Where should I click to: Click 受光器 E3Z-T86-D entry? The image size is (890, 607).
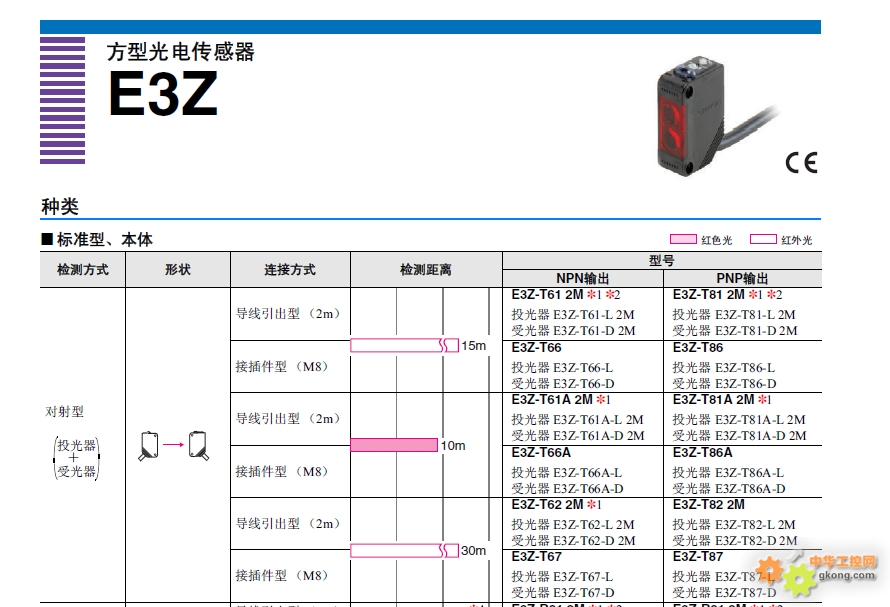[x=724, y=383]
